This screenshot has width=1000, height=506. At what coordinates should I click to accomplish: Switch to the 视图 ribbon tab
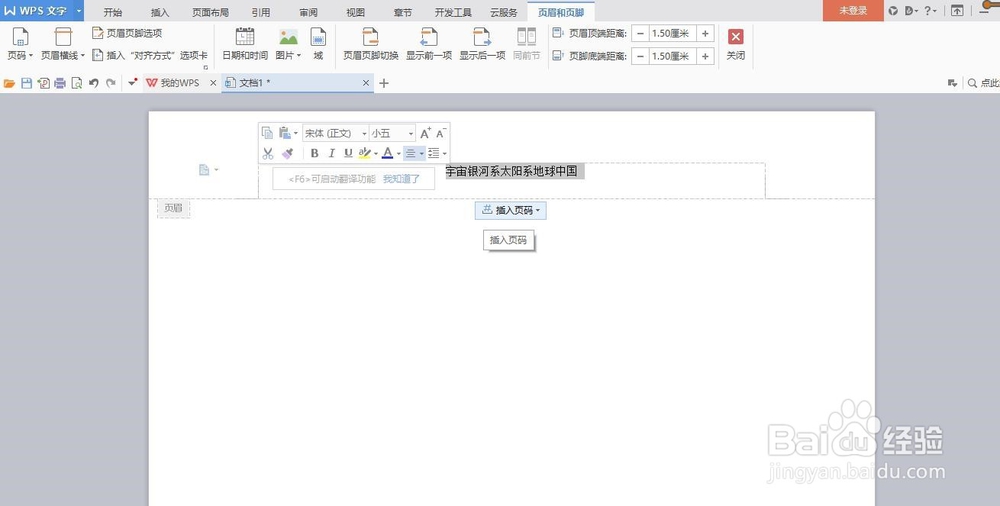point(355,11)
